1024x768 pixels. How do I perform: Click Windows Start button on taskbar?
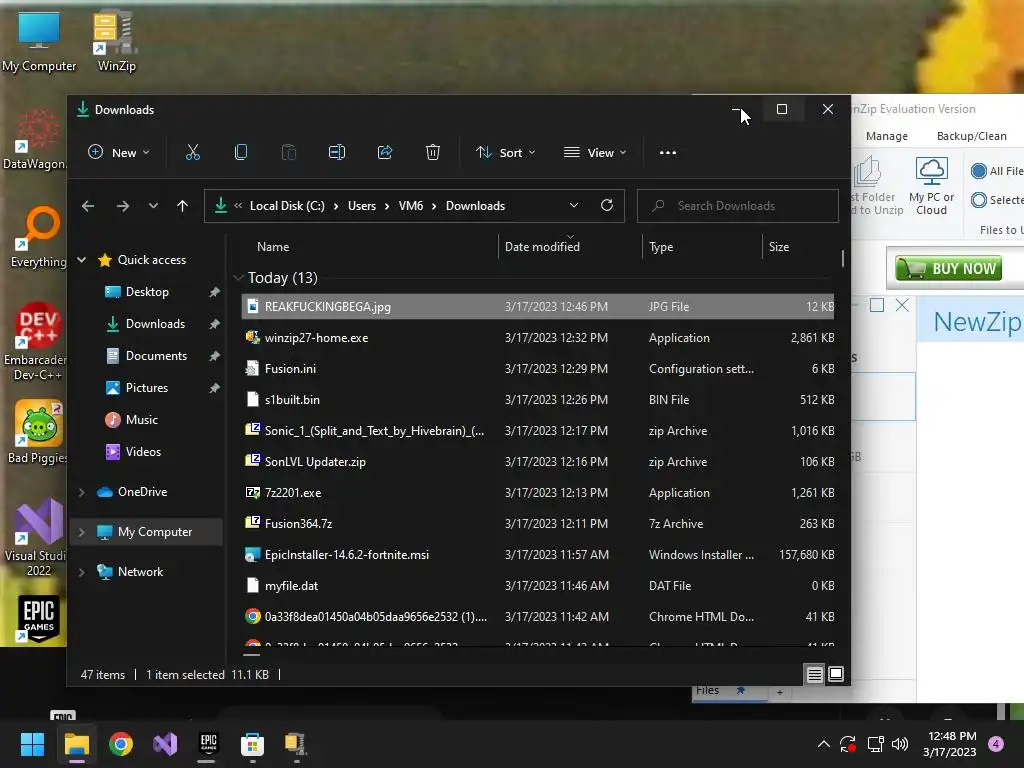tap(32, 744)
